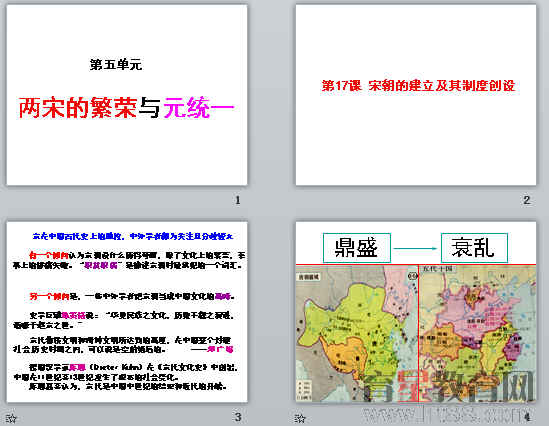Click the arrow between 鼎盛 and 衰乱
The height and width of the screenshot is (426, 549).
coord(416,249)
